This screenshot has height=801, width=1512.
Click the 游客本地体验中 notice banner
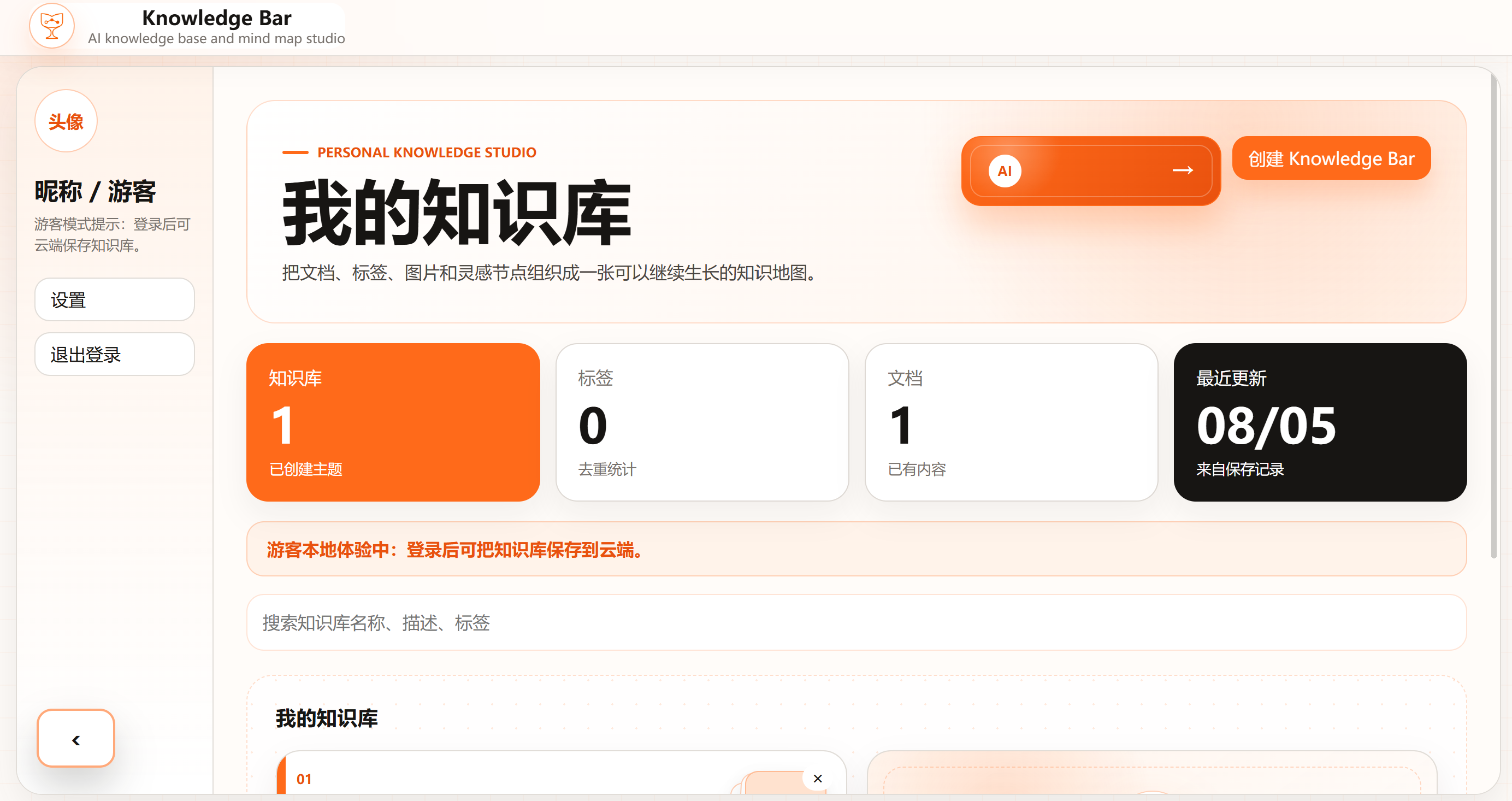857,550
